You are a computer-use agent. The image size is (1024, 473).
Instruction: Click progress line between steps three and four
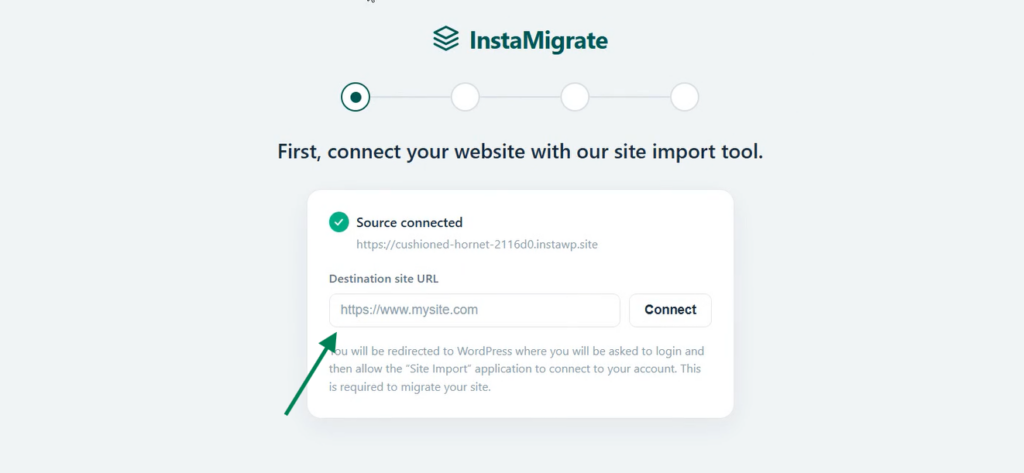(630, 97)
